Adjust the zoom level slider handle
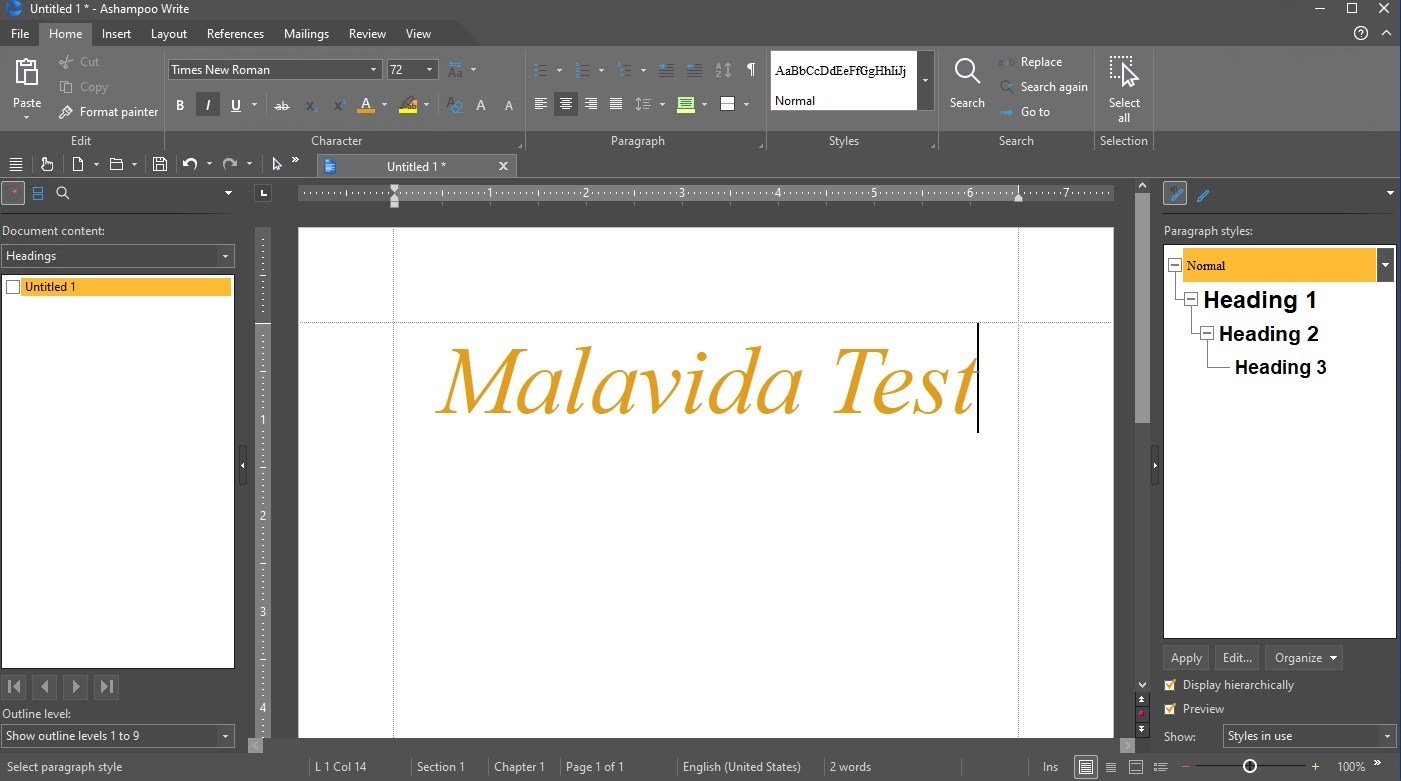This screenshot has height=781, width=1401. click(x=1250, y=767)
